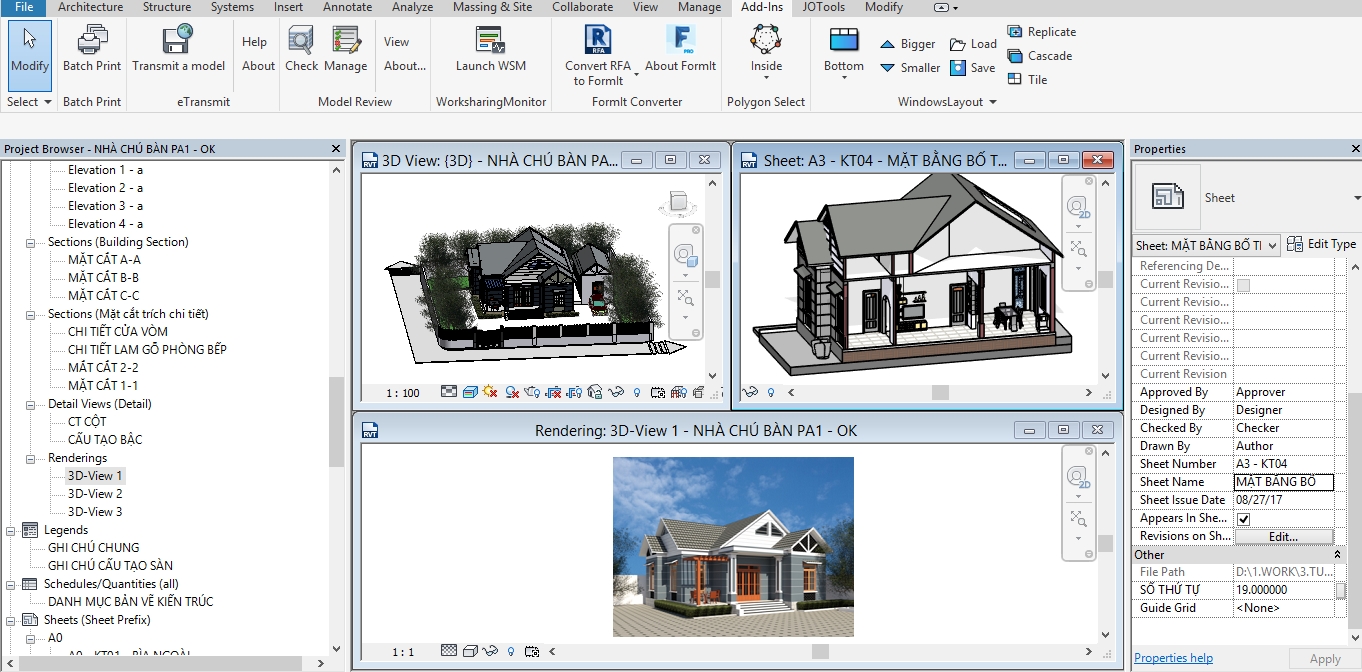Launch Batch Print from the ribbon
The width and height of the screenshot is (1362, 672).
click(92, 50)
